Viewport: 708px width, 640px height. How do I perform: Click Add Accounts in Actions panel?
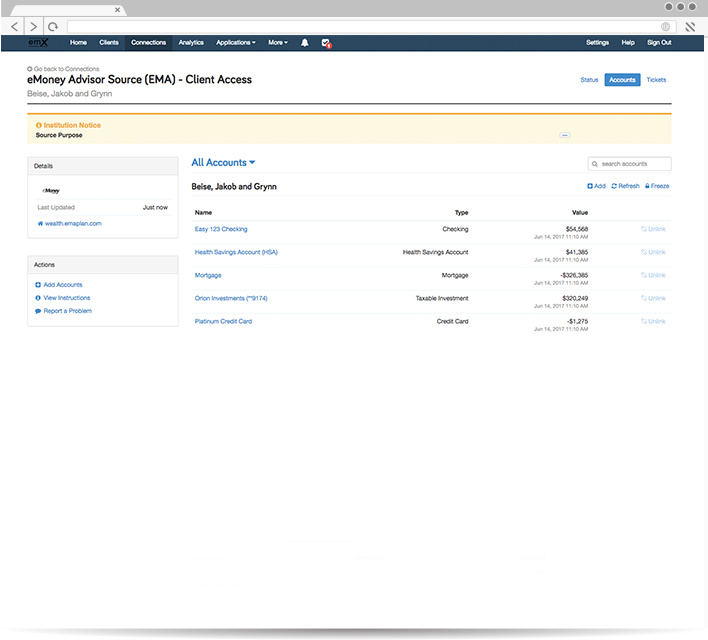tap(59, 285)
